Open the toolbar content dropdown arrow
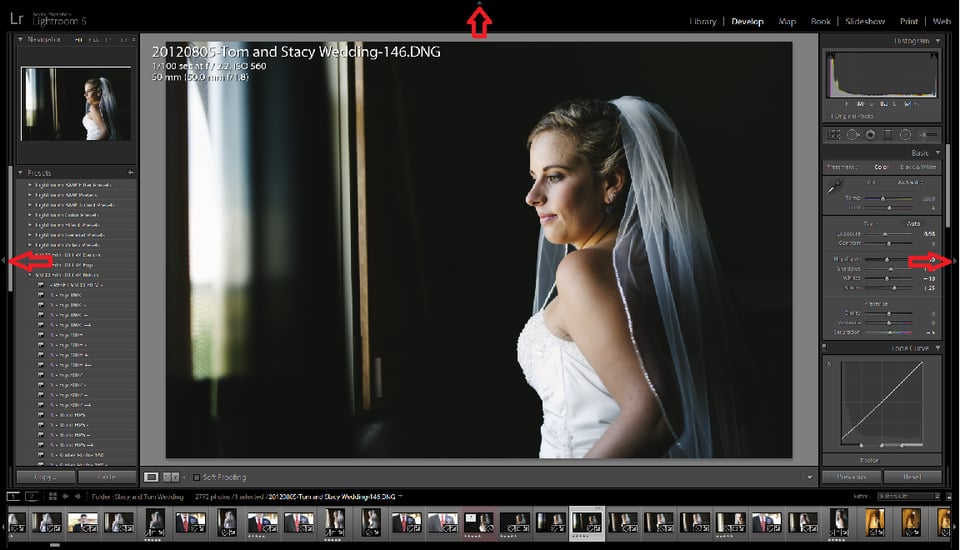Image resolution: width=960 pixels, height=550 pixels. point(809,477)
